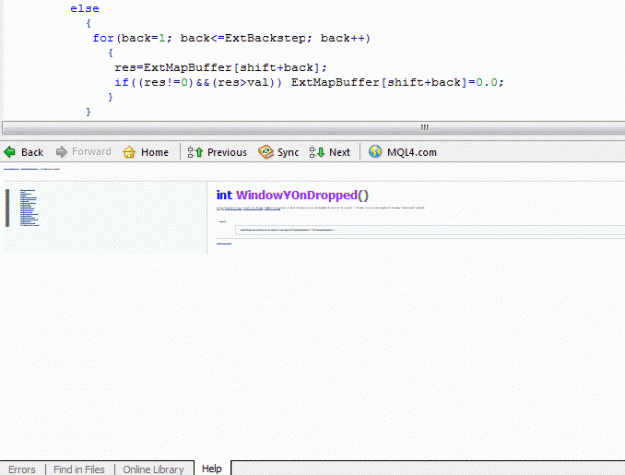
Task: Click the 'res=ExtMapBuffer[shift+back];' code line
Action: tap(220, 67)
